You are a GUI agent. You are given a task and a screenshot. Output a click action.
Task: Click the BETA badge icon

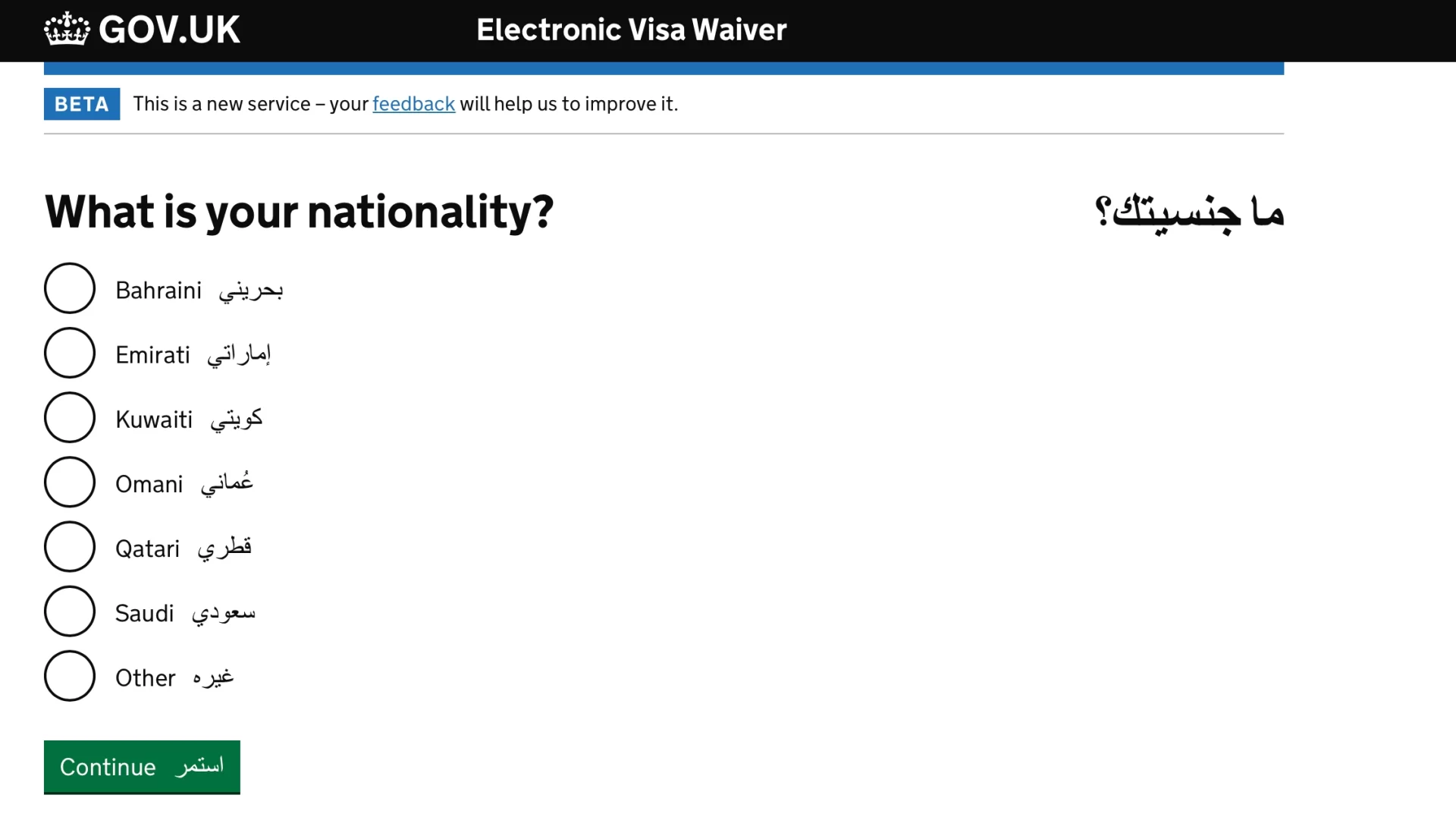click(81, 103)
